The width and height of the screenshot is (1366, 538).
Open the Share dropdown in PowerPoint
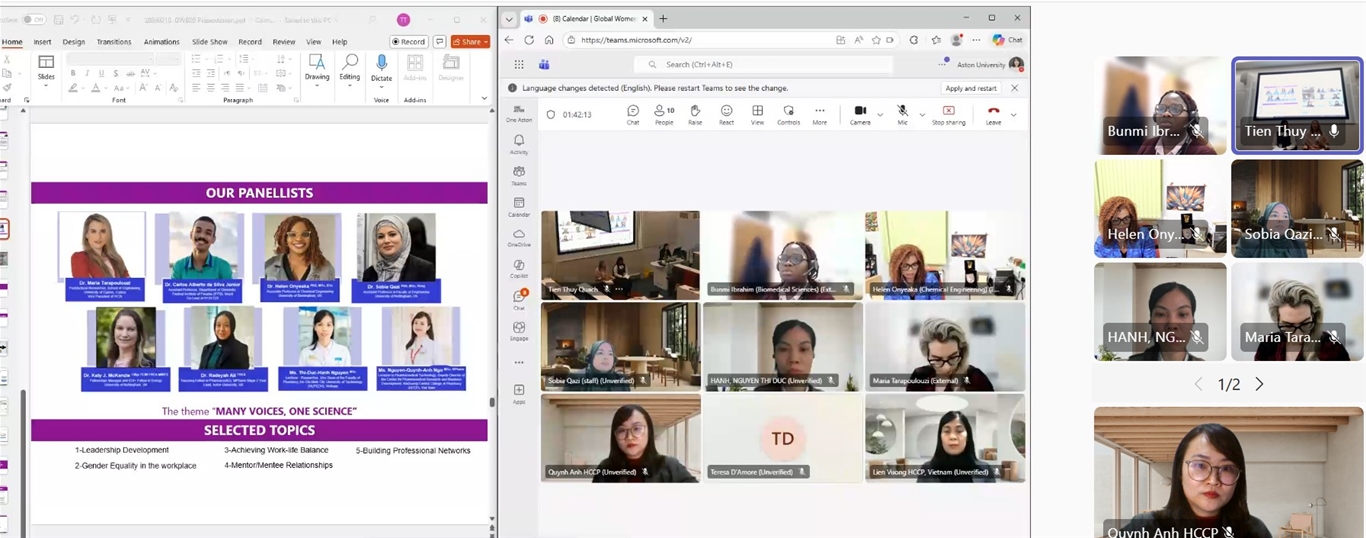[470, 41]
